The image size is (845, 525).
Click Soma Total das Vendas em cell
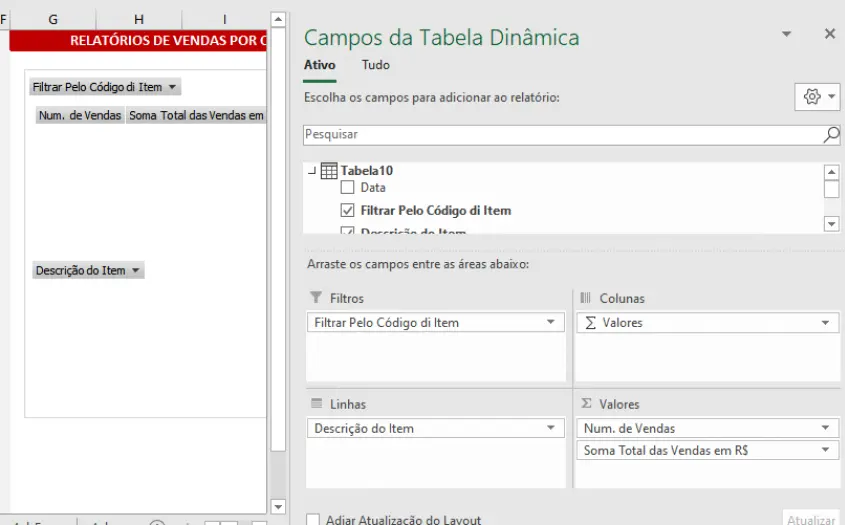point(196,115)
